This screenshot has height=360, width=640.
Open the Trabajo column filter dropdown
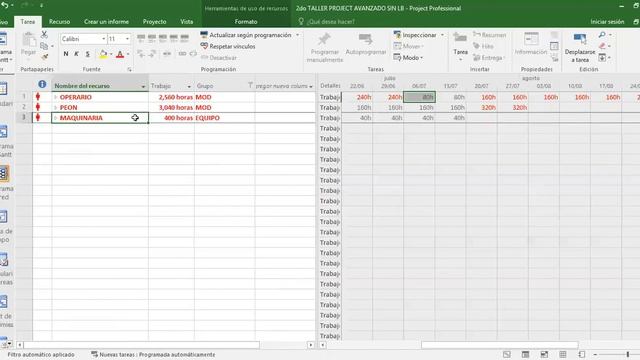pyautogui.click(x=189, y=87)
